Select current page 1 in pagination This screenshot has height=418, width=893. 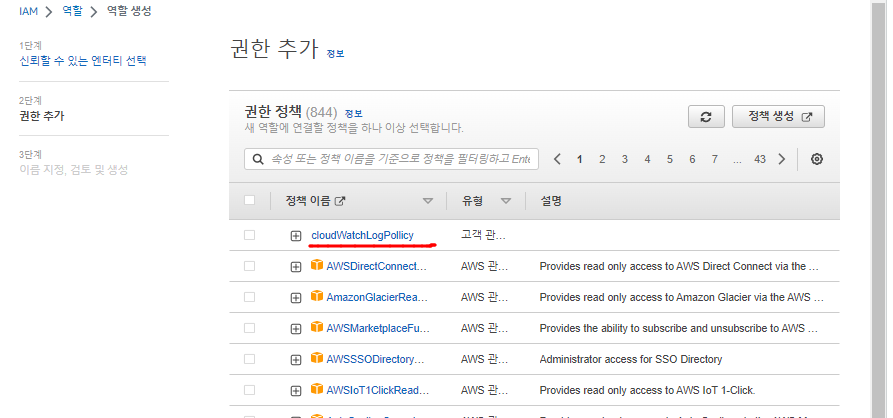(580, 159)
